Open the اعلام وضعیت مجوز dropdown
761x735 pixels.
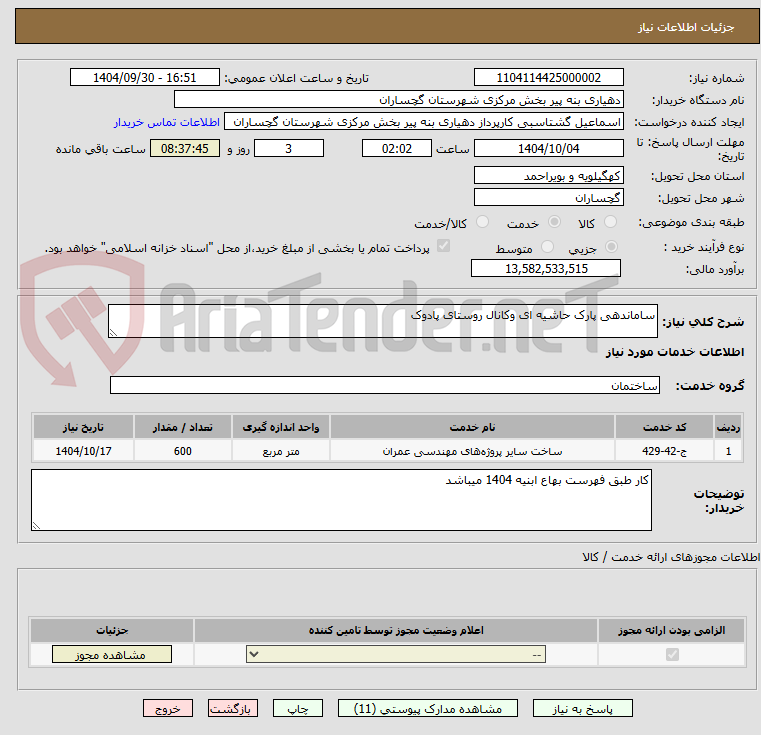(x=396, y=654)
